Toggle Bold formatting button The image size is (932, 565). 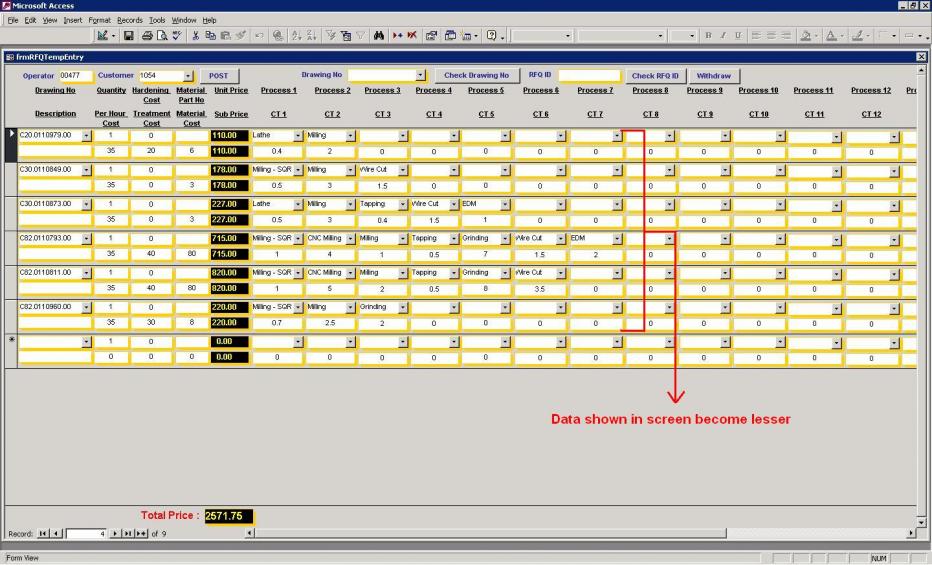tap(709, 36)
